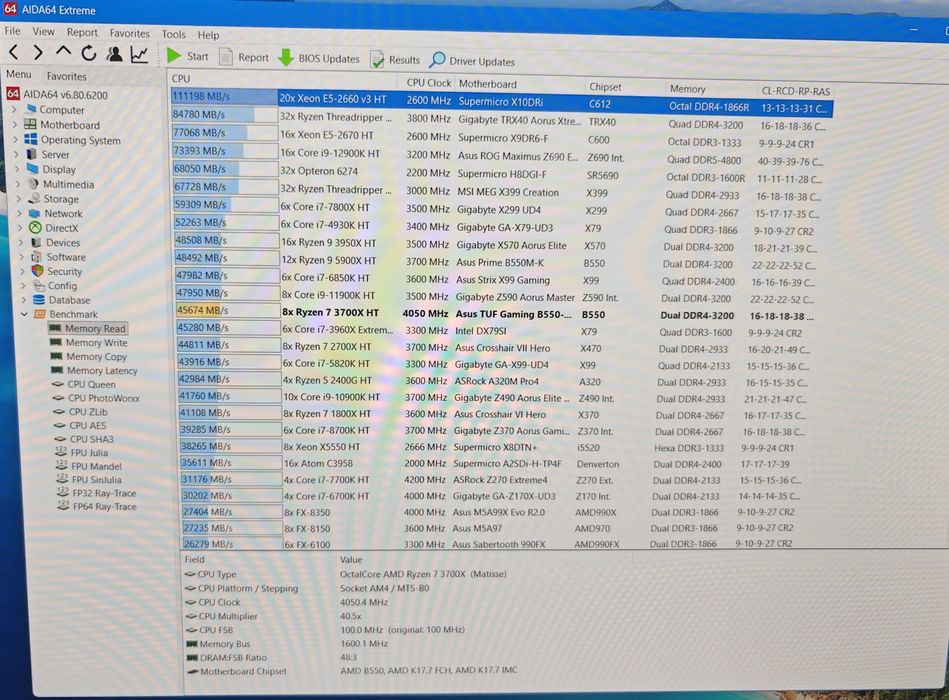Click the Report toolbar button
The width and height of the screenshot is (949, 700).
coord(244,57)
